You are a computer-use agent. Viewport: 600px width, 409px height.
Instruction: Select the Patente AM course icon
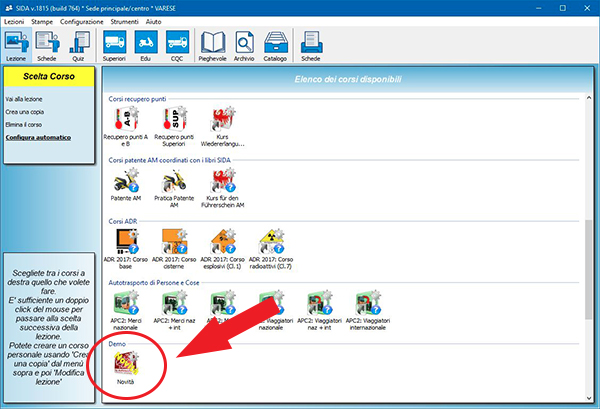point(126,184)
